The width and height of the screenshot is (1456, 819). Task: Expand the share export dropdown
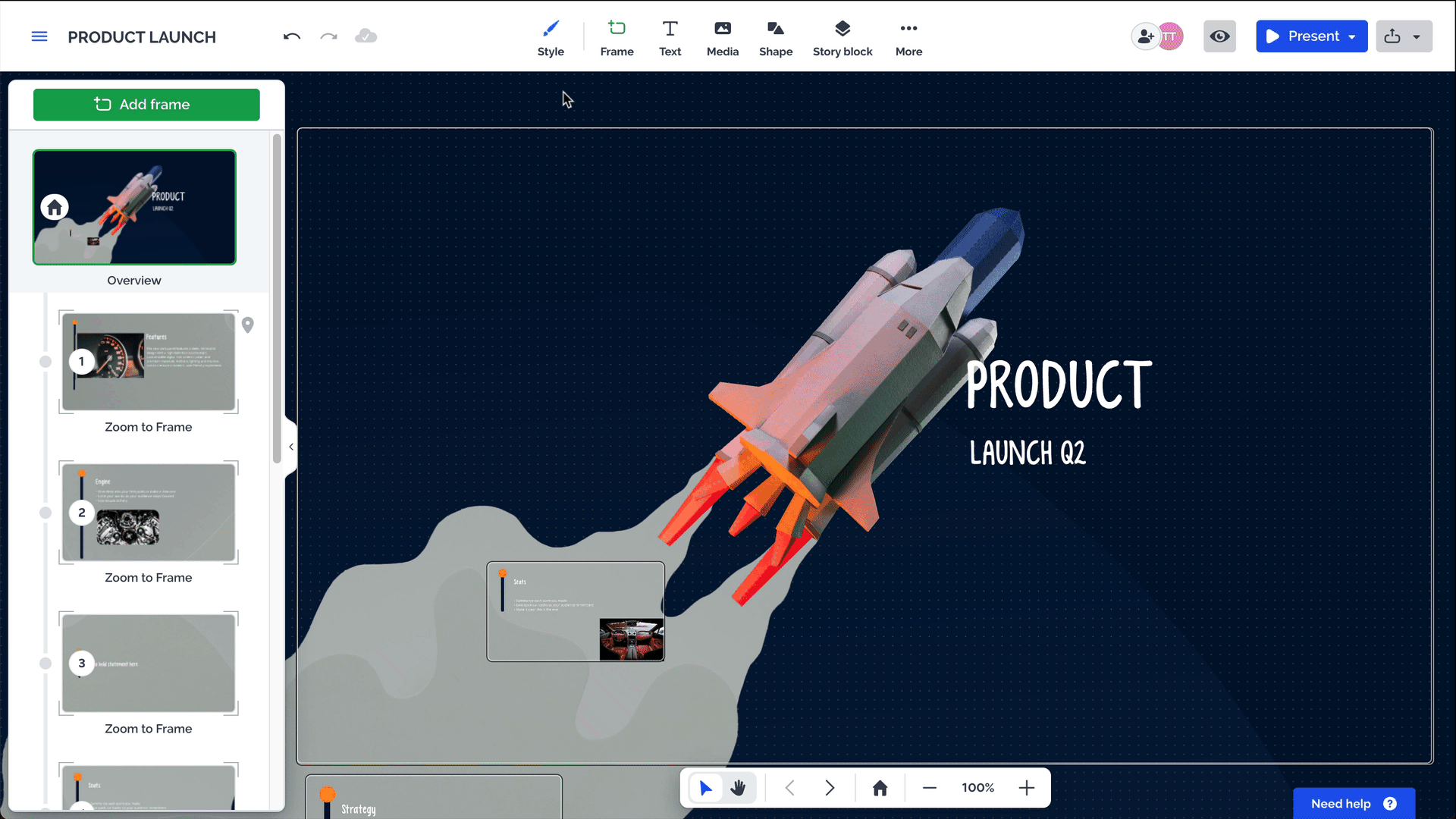(x=1418, y=36)
